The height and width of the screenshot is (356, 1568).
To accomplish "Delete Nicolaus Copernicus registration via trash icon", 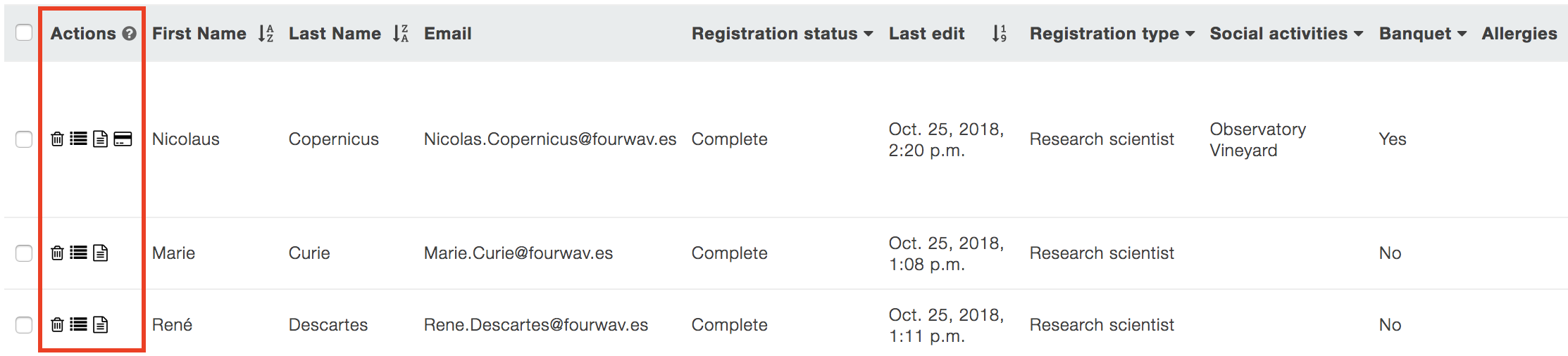I will coord(58,139).
